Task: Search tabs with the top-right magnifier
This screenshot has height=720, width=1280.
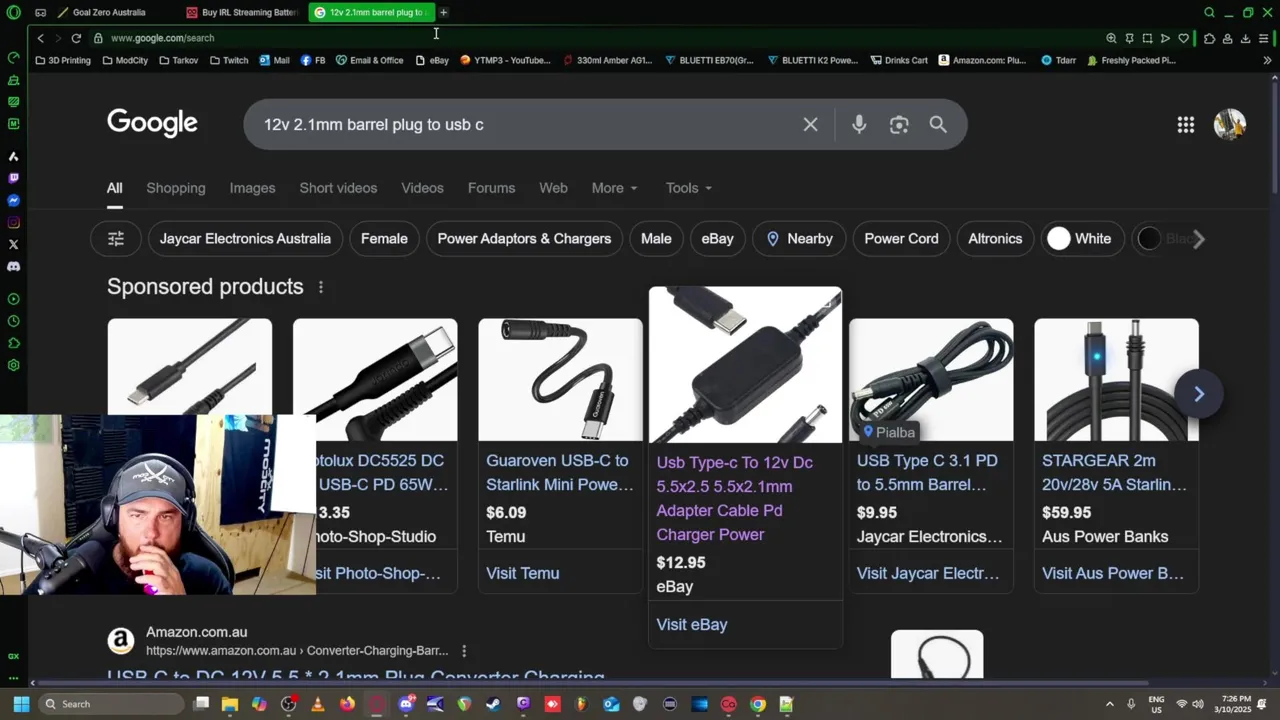Action: [x=1209, y=13]
